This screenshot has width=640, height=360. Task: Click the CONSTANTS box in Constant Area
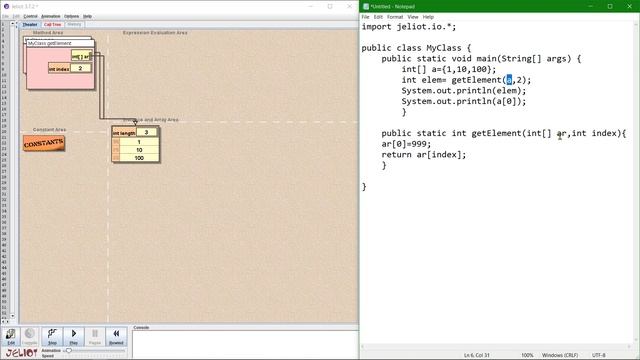tap(44, 143)
